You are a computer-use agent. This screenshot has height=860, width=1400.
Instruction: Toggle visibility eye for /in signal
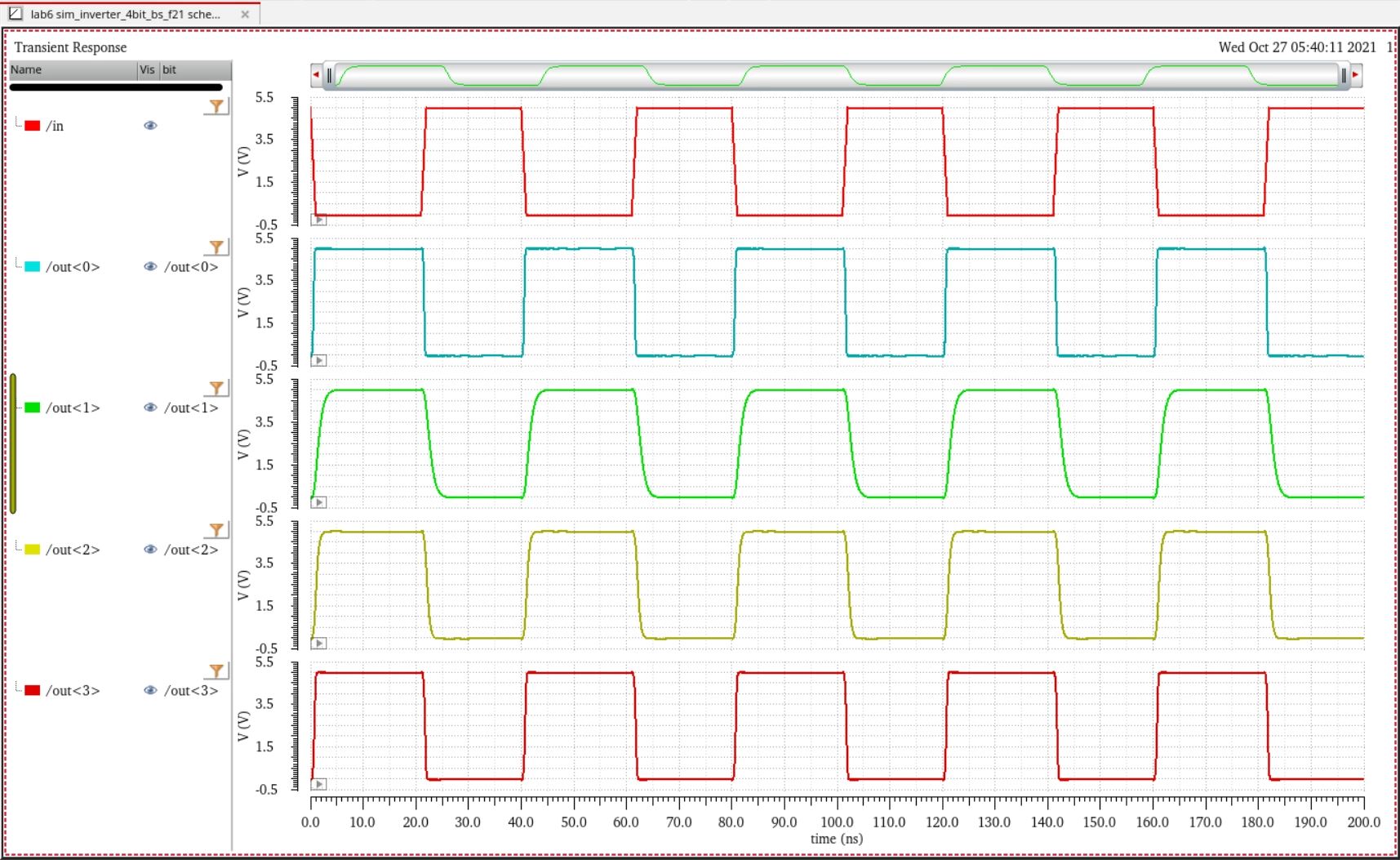150,126
